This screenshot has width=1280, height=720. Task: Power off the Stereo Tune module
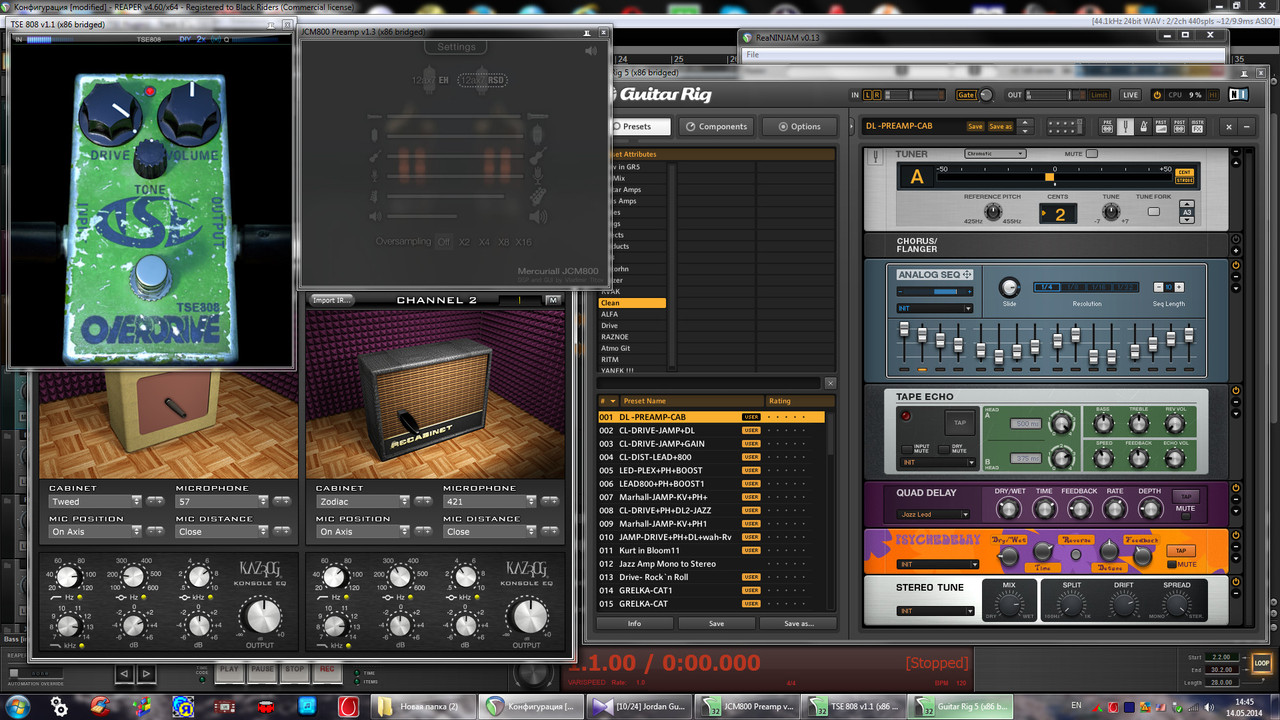pos(1236,584)
